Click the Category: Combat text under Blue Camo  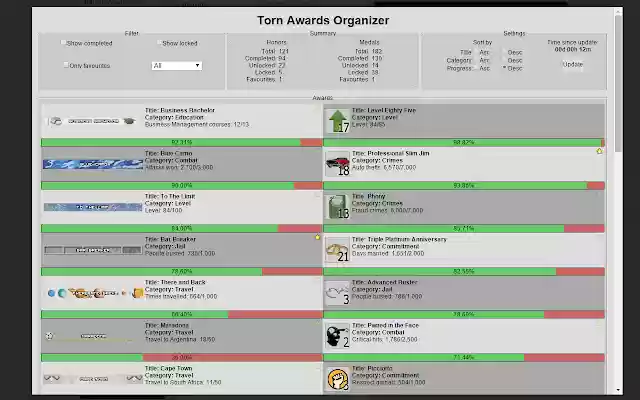pos(171,160)
